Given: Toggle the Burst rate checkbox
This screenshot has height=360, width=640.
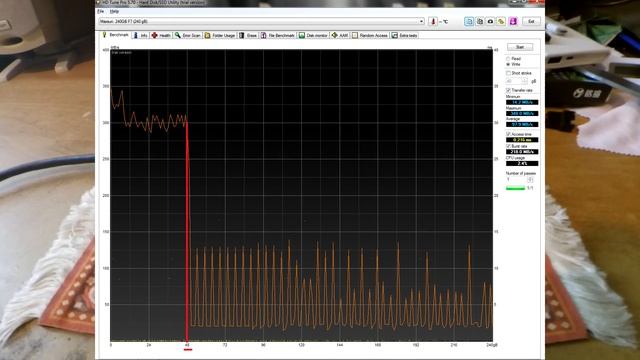Looking at the screenshot, I should (x=509, y=146).
